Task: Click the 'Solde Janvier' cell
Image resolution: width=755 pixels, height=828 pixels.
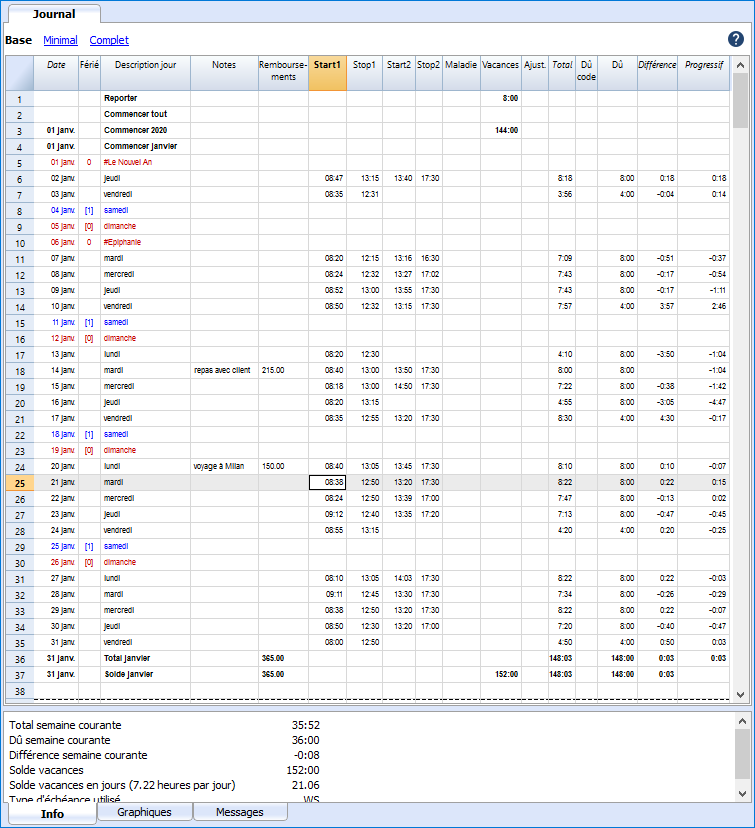Action: [145, 674]
